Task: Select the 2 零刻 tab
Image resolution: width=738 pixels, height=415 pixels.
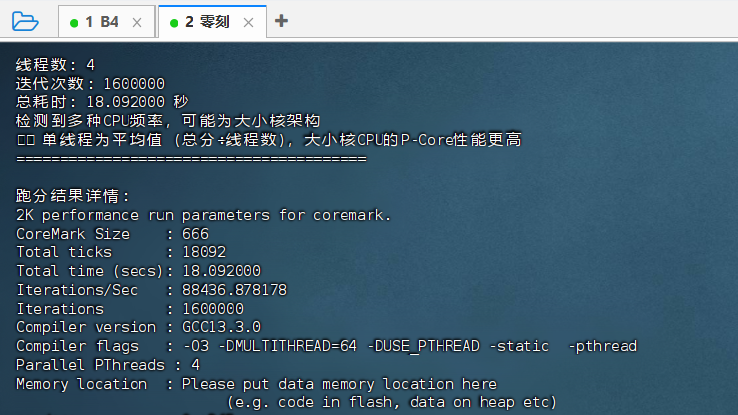Action: point(212,22)
